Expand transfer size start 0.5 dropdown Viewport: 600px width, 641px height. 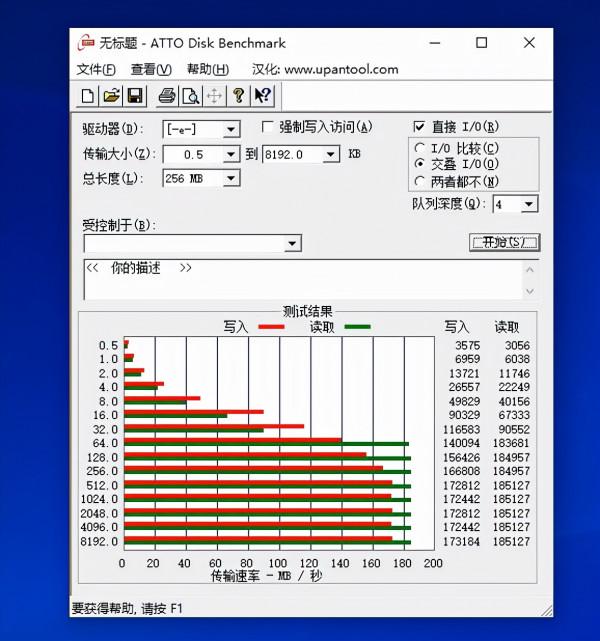click(231, 155)
